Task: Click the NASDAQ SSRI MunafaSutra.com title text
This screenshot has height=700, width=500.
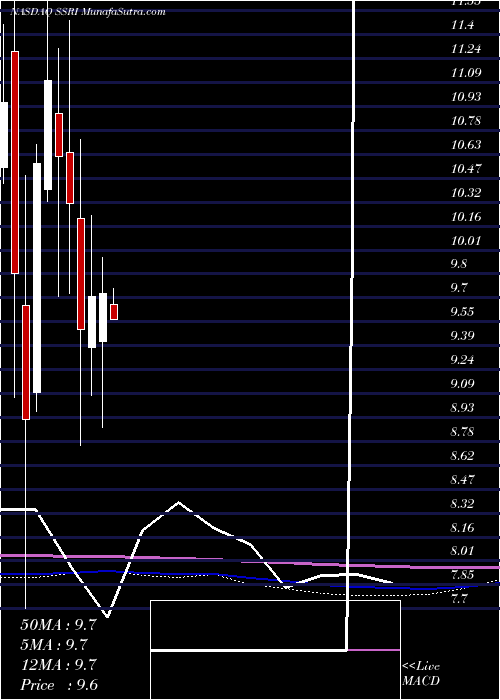Action: point(88,12)
